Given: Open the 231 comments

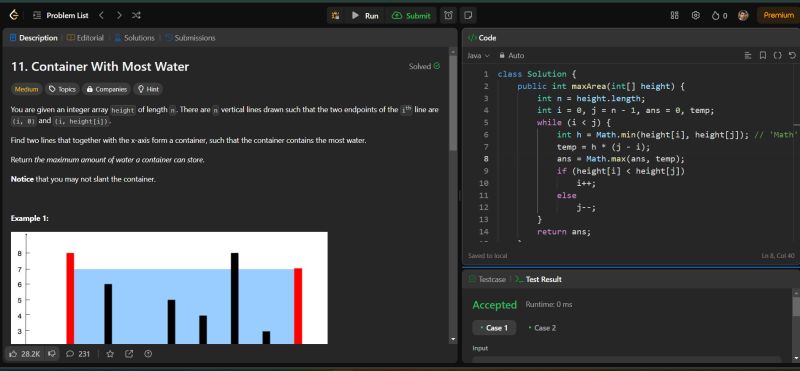Looking at the screenshot, I should (x=78, y=354).
